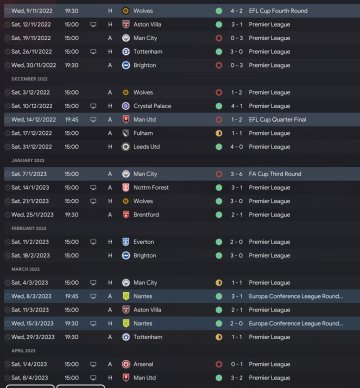Click the Fulham club badge
Viewport: 360px width, 388px height.
(x=126, y=133)
